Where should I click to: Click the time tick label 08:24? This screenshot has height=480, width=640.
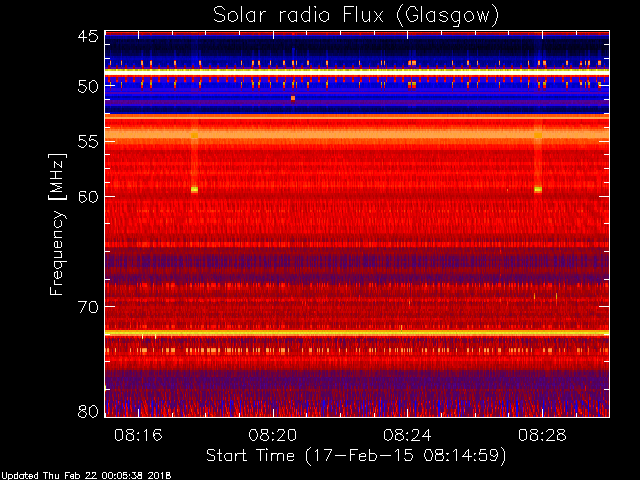click(407, 435)
